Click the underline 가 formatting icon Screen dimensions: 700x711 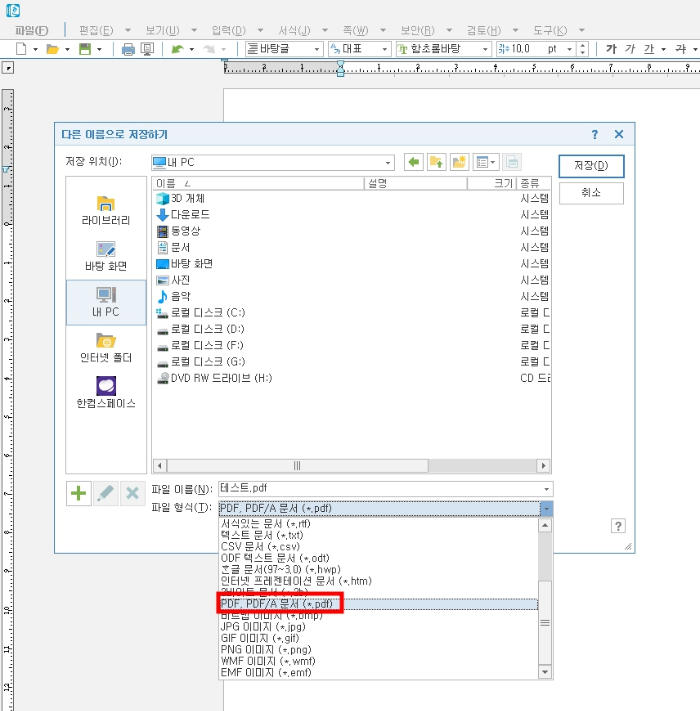click(649, 49)
